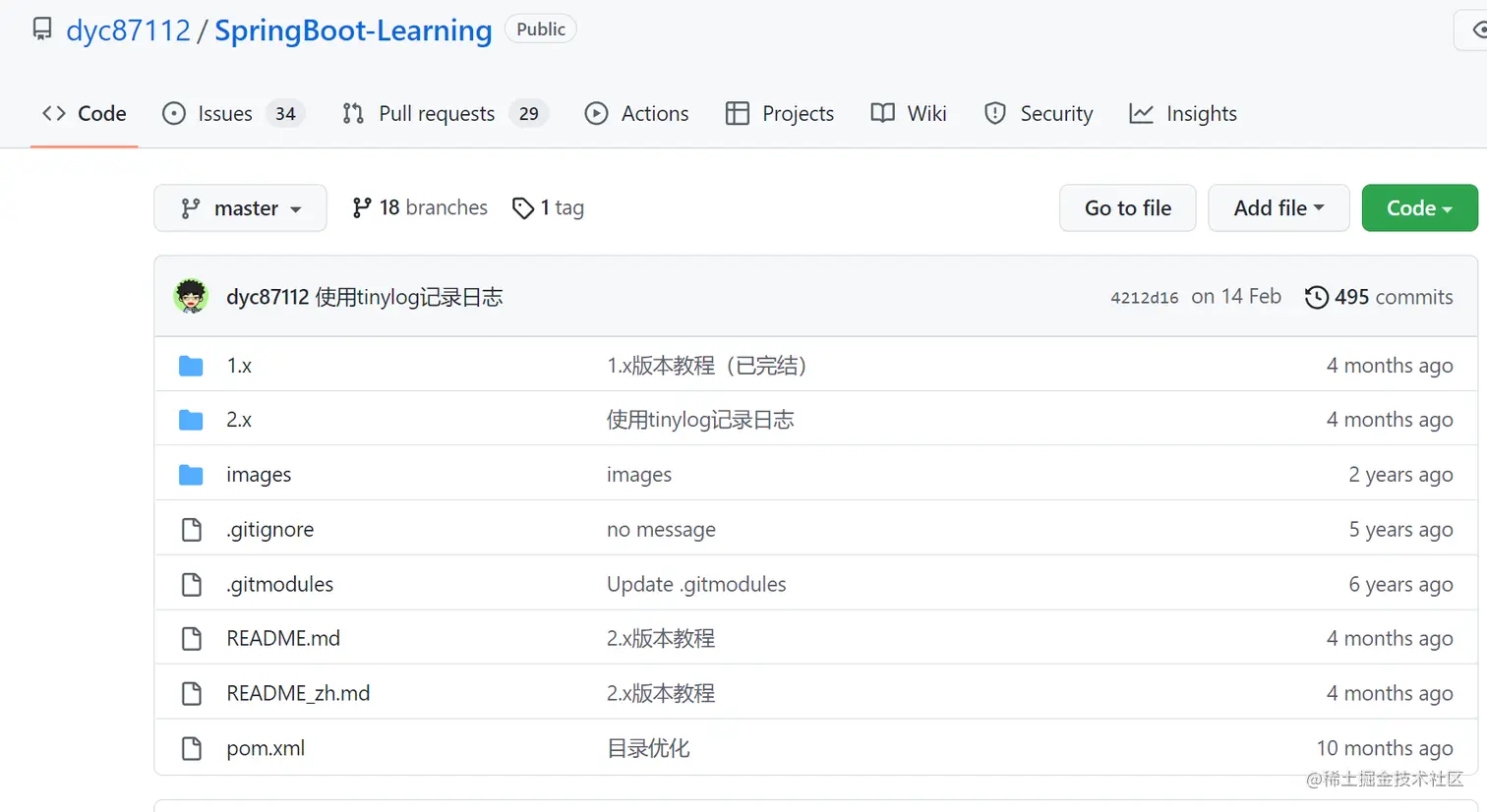Viewport: 1487px width, 812px height.
Task: Click the branch icon beside 18 branches
Action: click(x=362, y=207)
